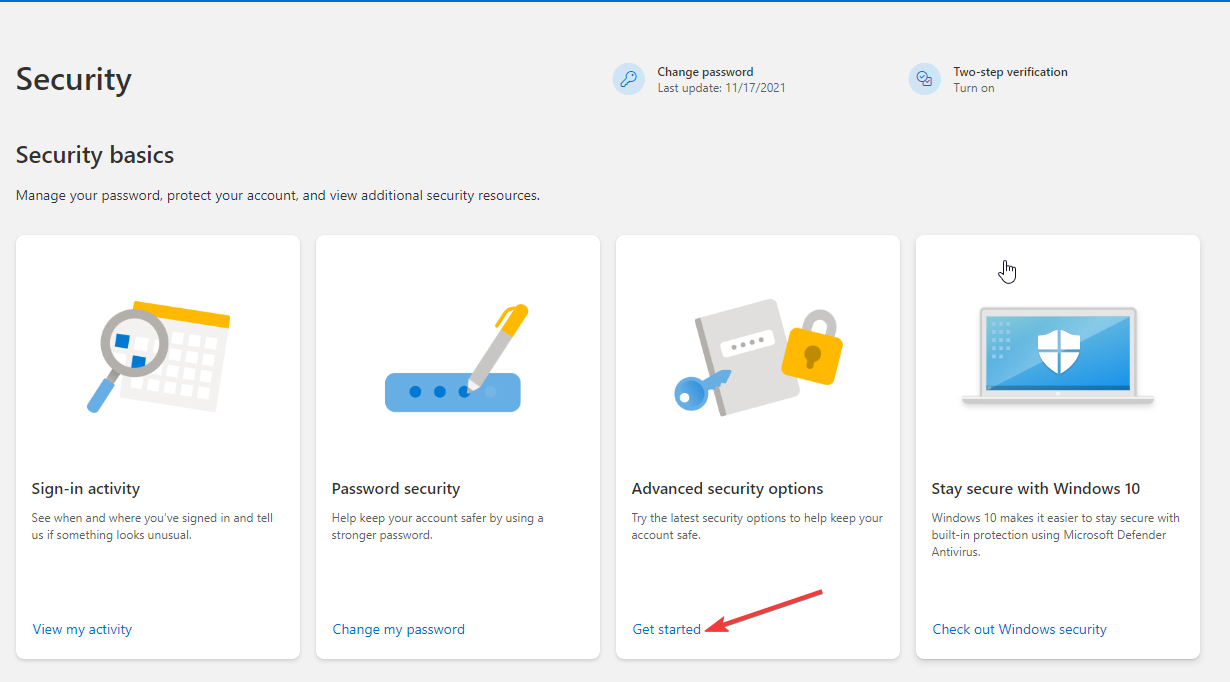Open the Change password link
1230x682 pixels.
click(x=705, y=72)
